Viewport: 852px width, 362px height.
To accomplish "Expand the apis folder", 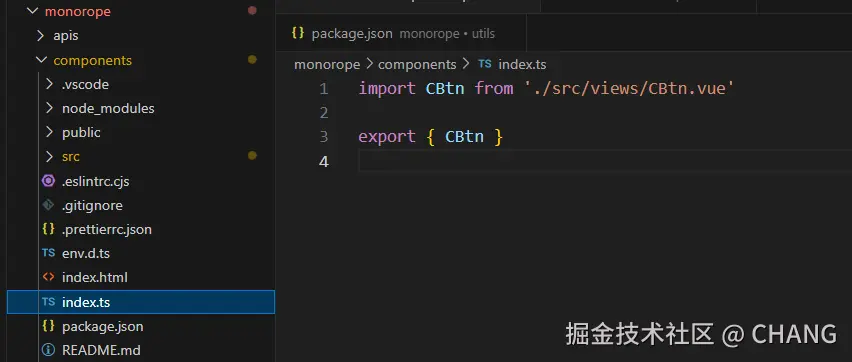I will [40, 36].
